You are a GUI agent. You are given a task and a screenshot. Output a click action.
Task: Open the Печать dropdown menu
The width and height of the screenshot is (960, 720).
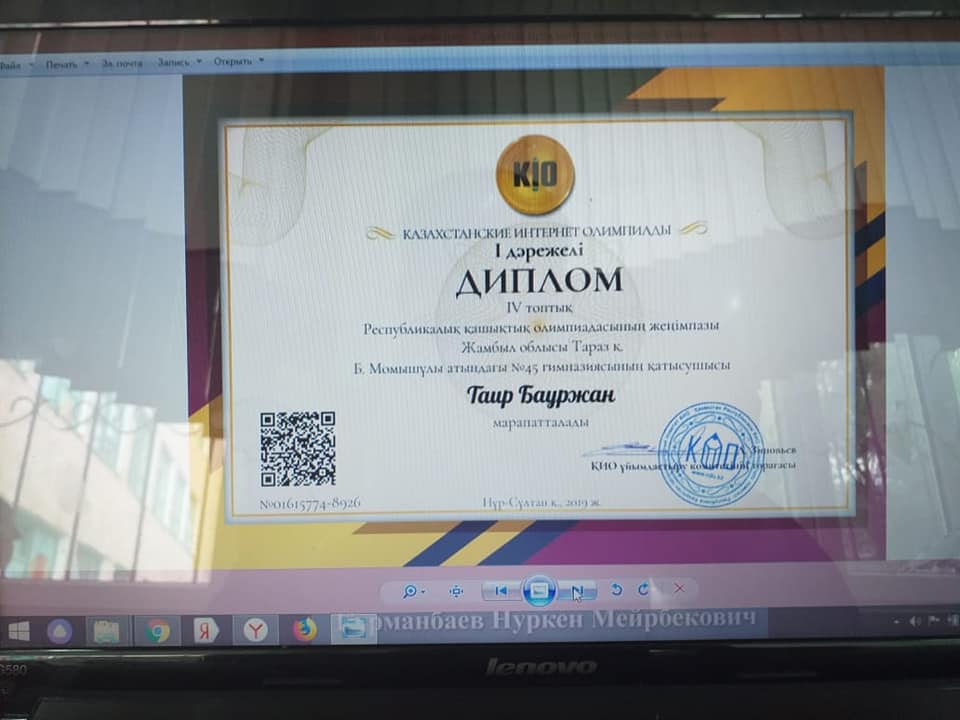click(x=67, y=64)
